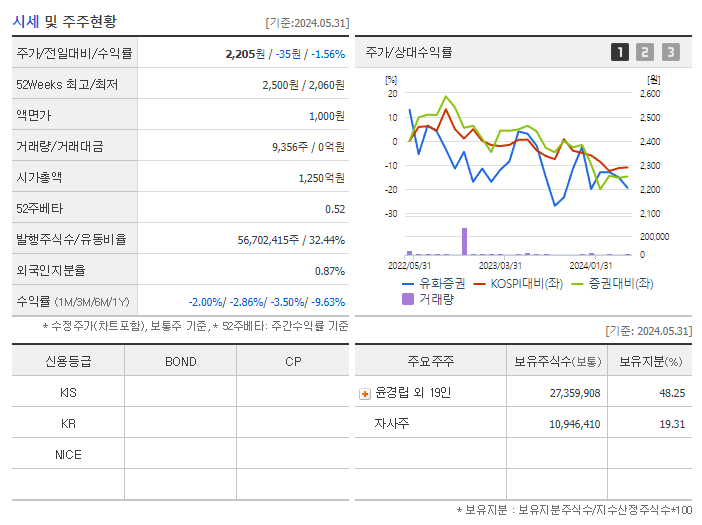This screenshot has width=702, height=525.
Task: Select ownership value 19.31
Action: click(672, 424)
